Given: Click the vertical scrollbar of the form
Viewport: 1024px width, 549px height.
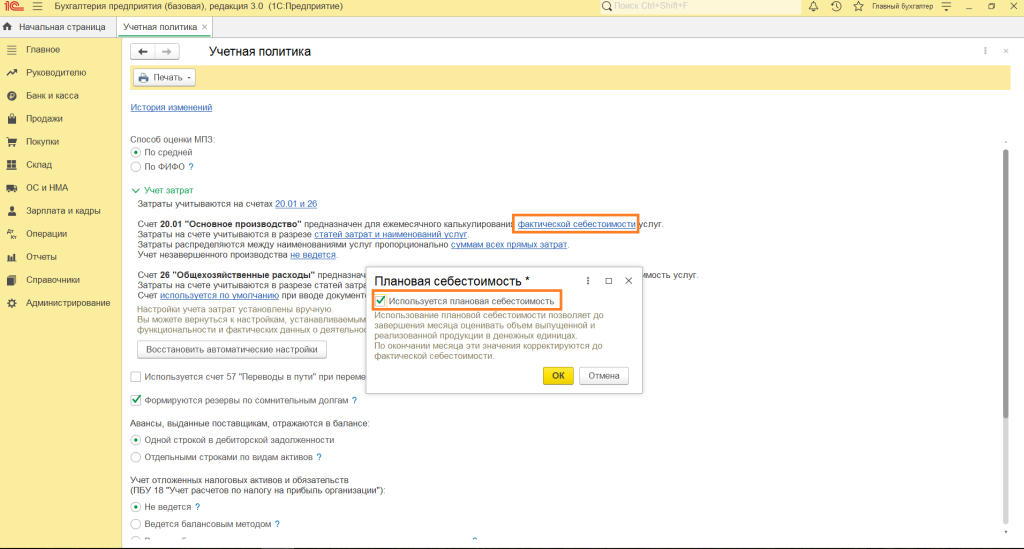Looking at the screenshot, I should point(1005,300).
